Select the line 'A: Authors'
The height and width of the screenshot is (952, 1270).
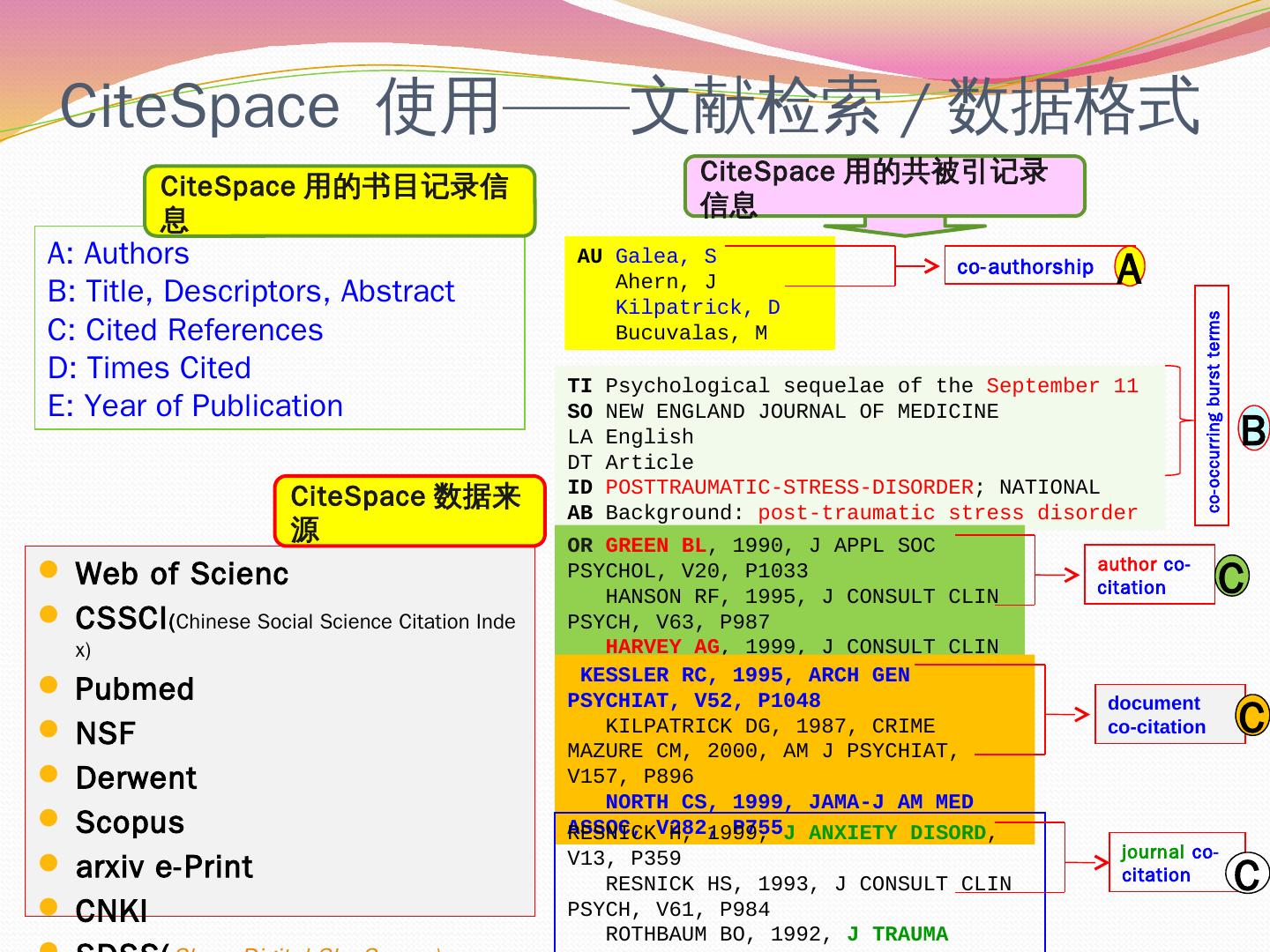[x=118, y=254]
